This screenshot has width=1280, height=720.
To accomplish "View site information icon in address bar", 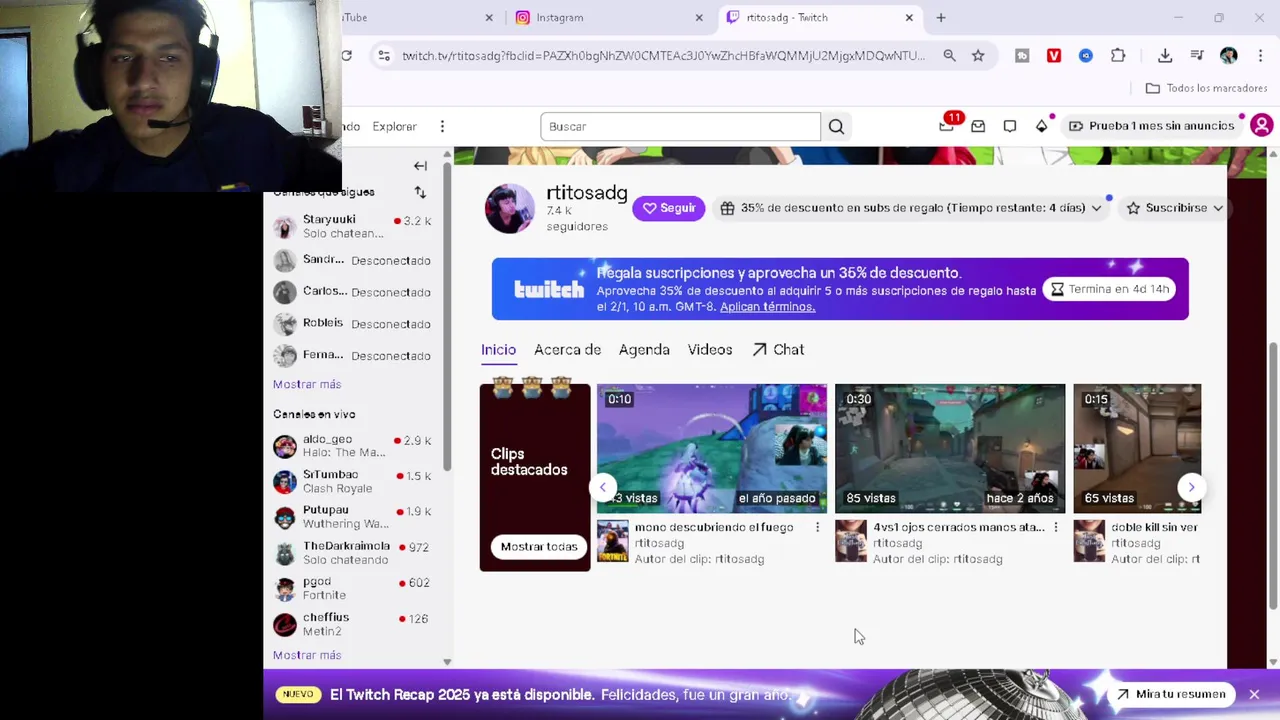I will pos(384,56).
